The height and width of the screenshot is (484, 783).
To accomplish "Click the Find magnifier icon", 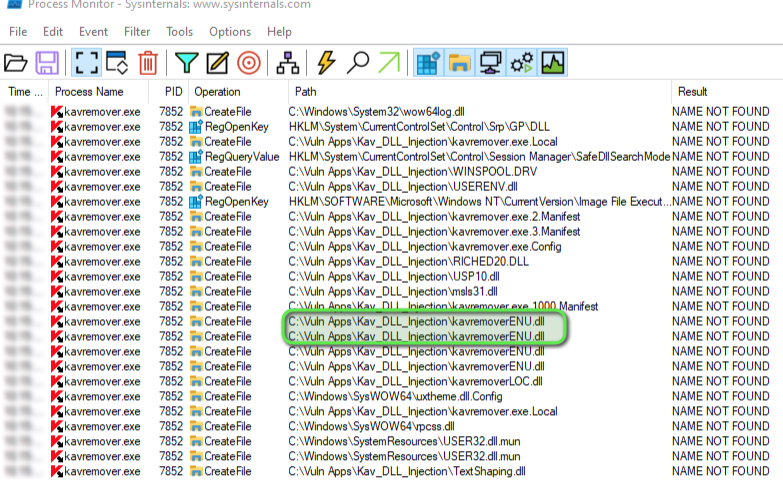I will tap(357, 63).
